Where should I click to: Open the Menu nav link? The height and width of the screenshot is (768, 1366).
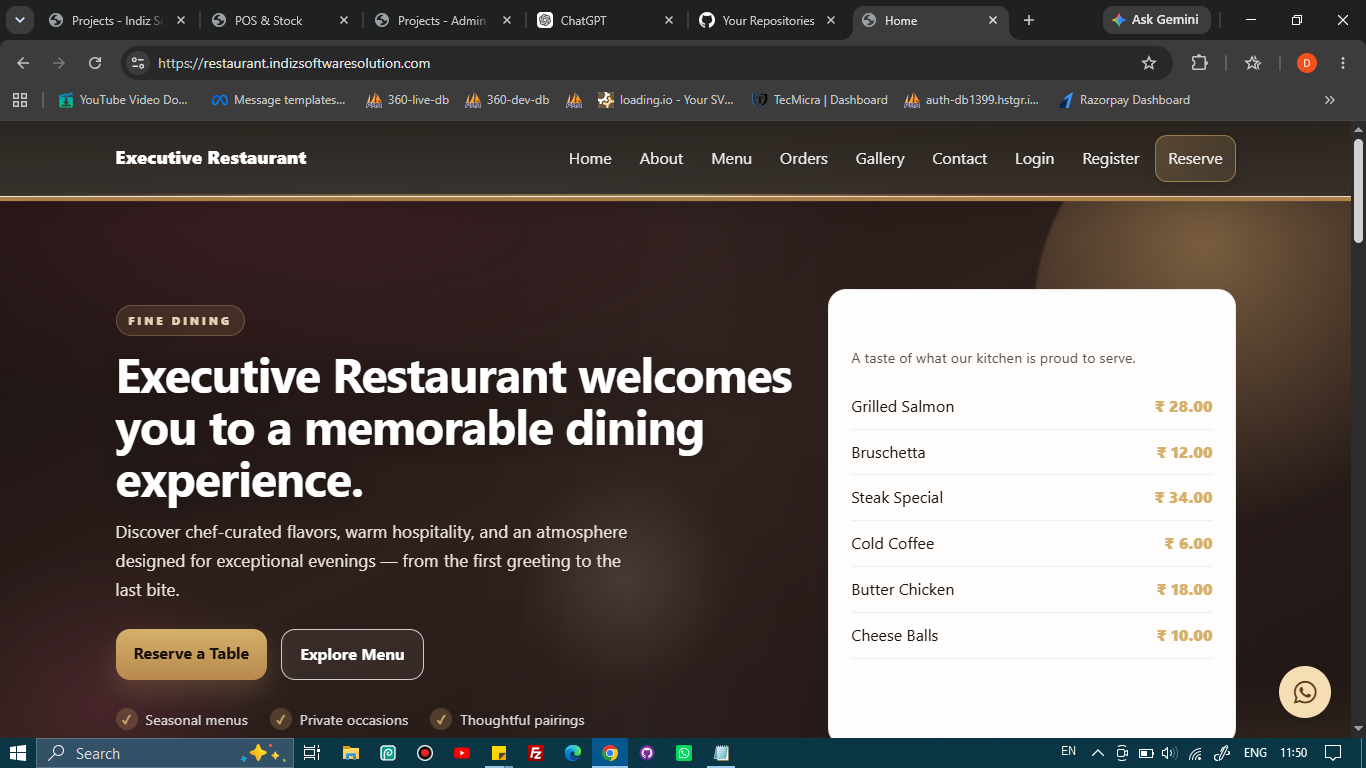731,159
